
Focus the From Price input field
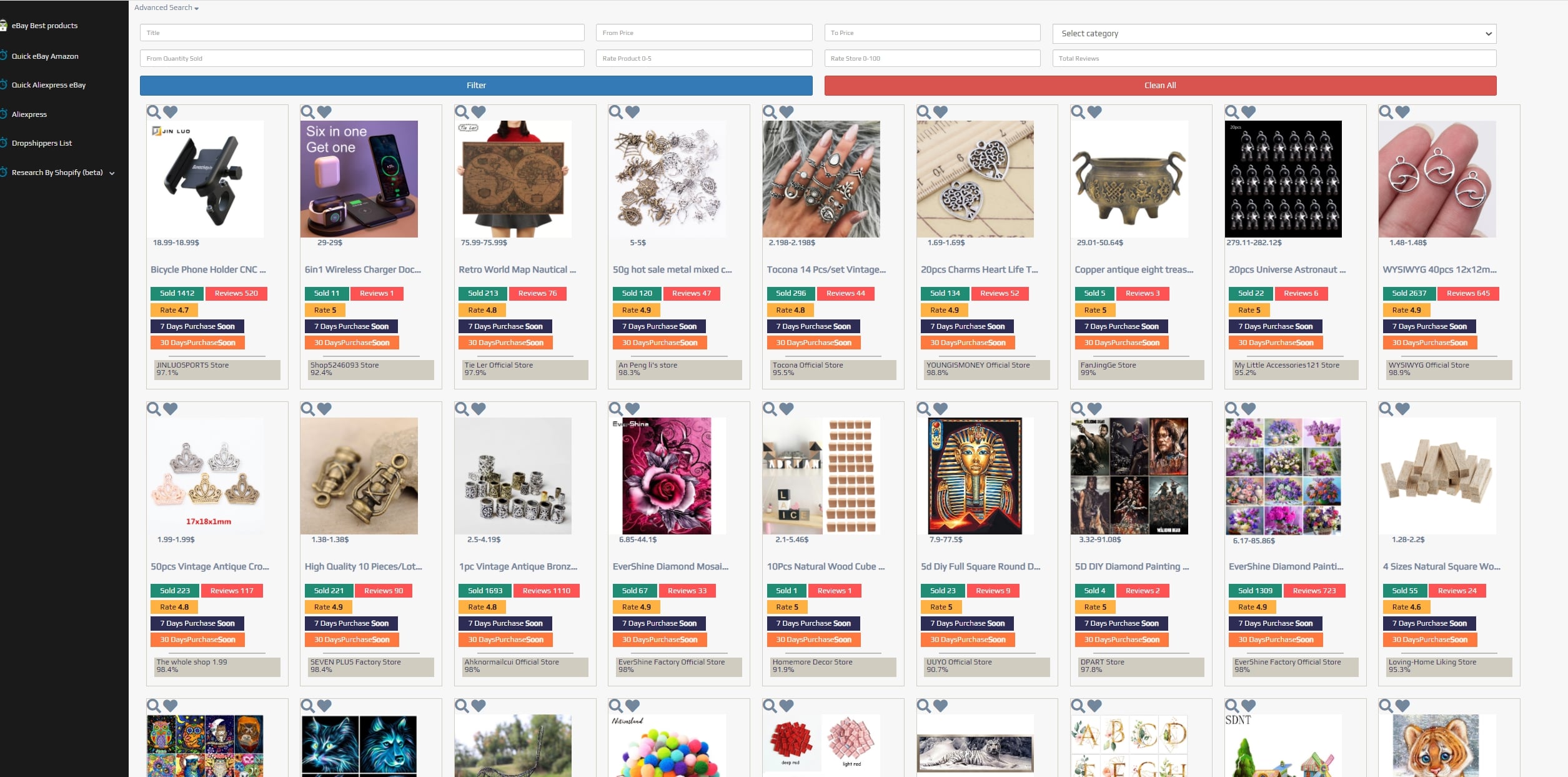click(704, 33)
